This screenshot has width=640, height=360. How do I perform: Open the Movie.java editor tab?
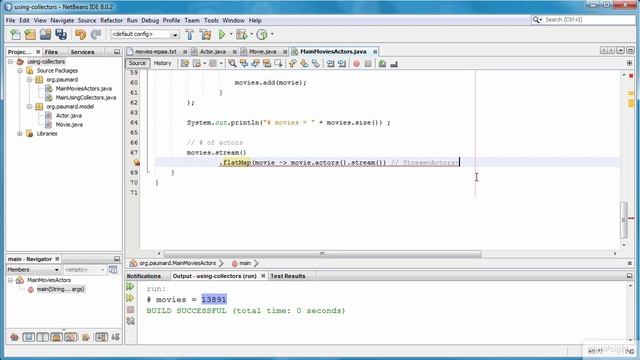coord(262,52)
